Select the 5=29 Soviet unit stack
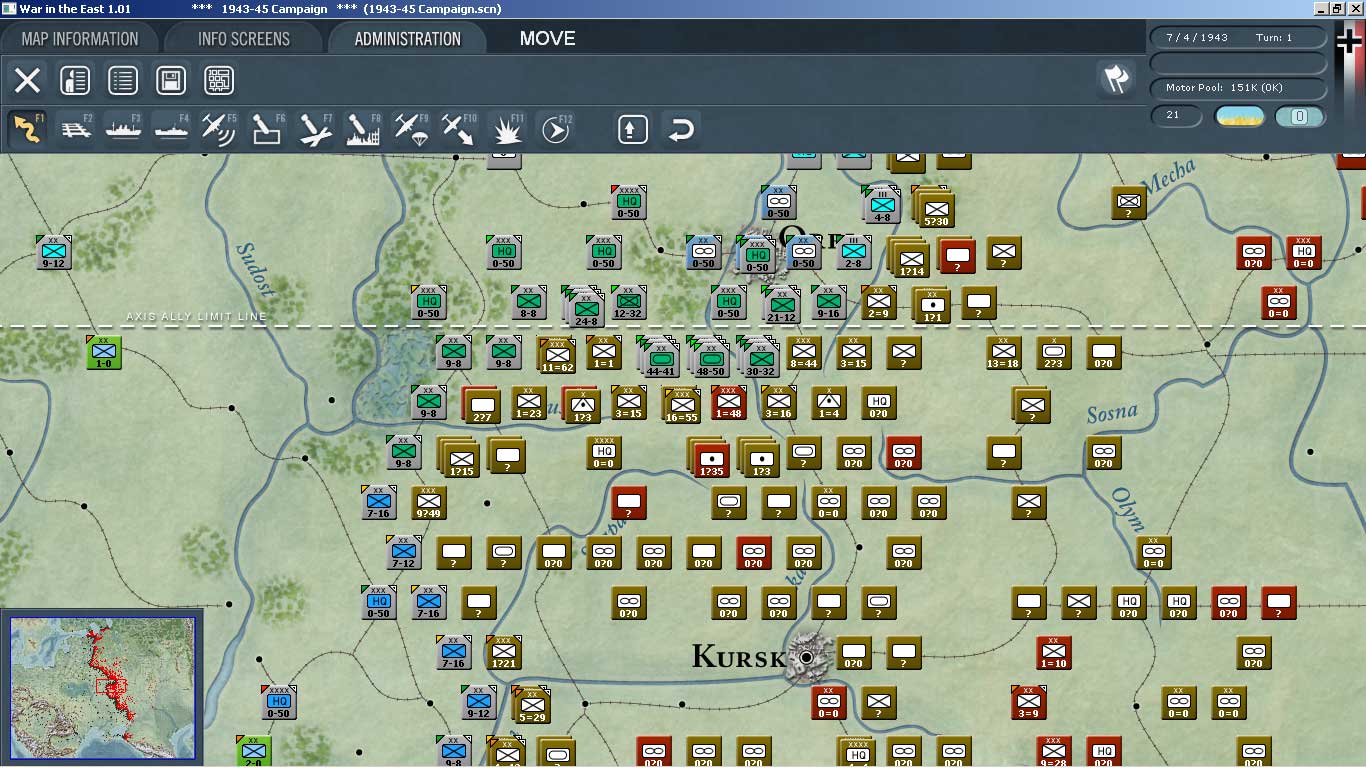Viewport: 1366px width, 768px height. [x=532, y=705]
